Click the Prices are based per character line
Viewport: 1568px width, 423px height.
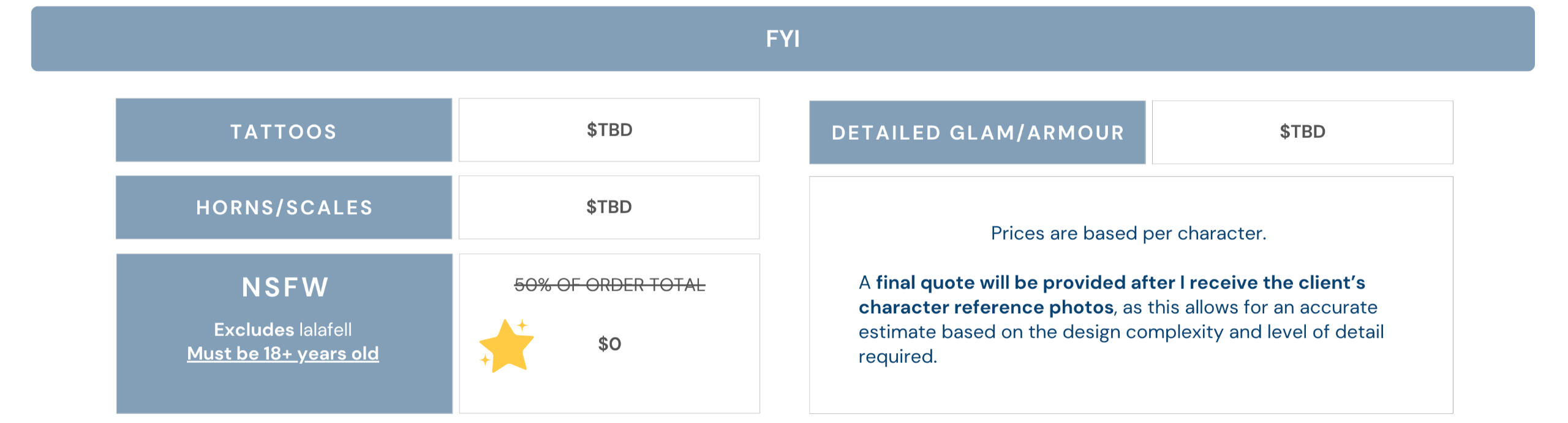pyautogui.click(x=1128, y=234)
